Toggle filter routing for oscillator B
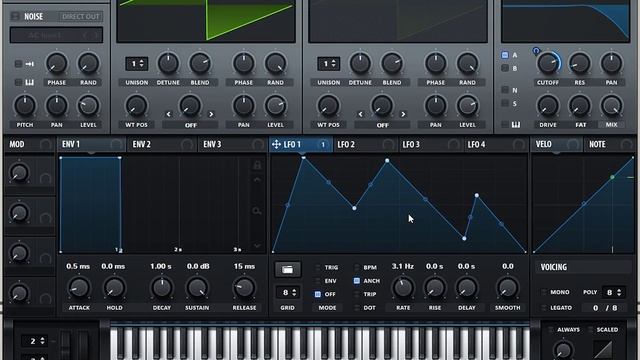Image resolution: width=640 pixels, height=360 pixels. point(505,68)
